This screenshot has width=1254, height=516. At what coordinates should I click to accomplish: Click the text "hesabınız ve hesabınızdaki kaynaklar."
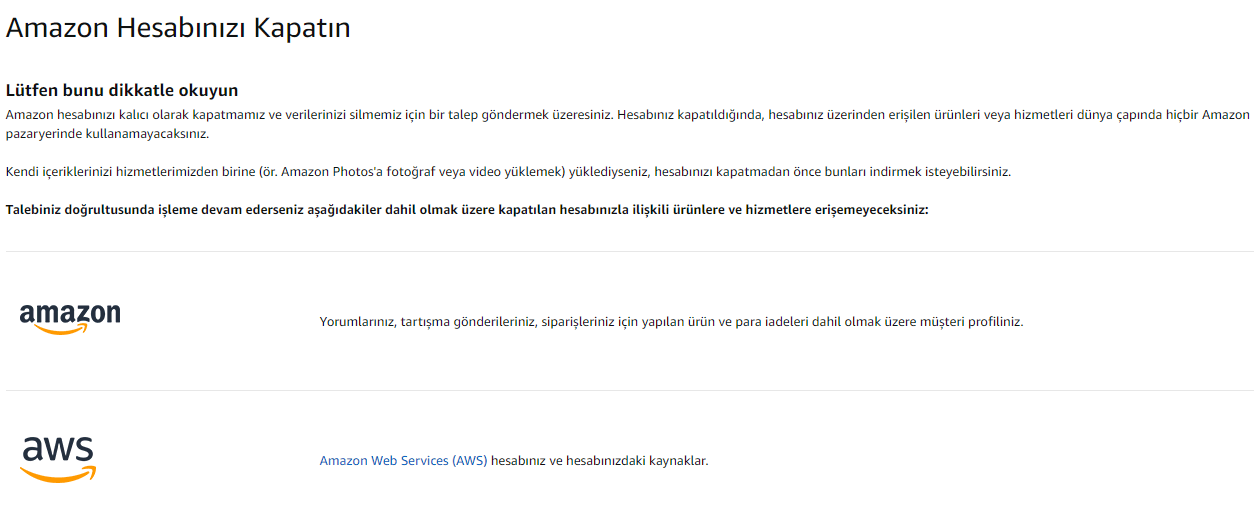600,461
